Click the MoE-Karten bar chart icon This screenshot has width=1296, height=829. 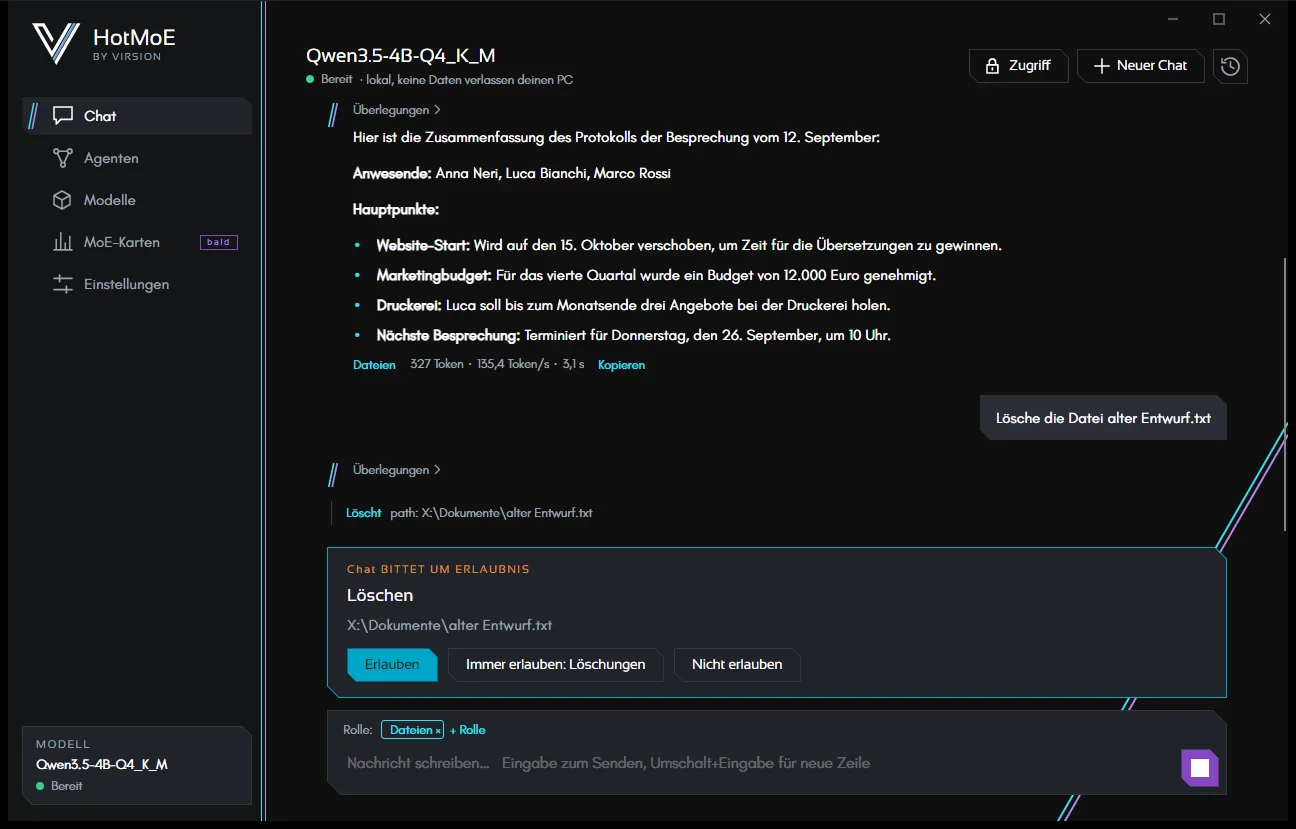click(x=63, y=242)
